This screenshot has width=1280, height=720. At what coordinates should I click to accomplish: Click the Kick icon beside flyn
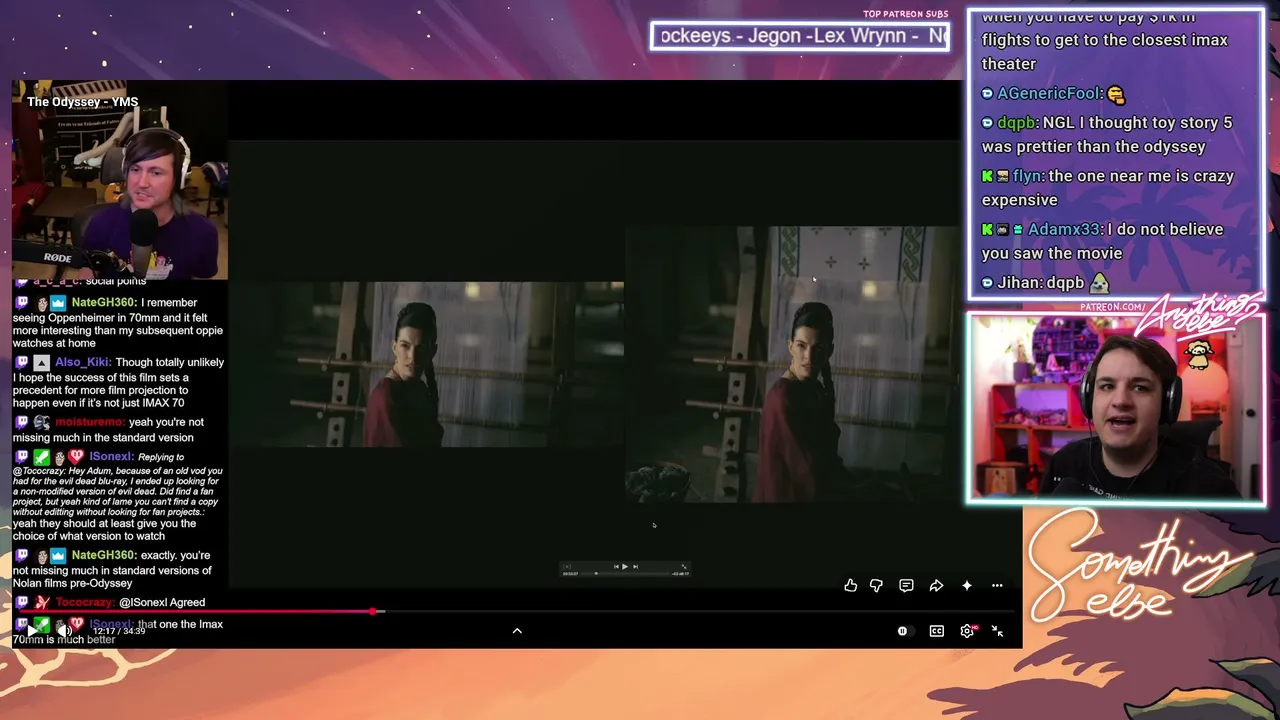(987, 176)
